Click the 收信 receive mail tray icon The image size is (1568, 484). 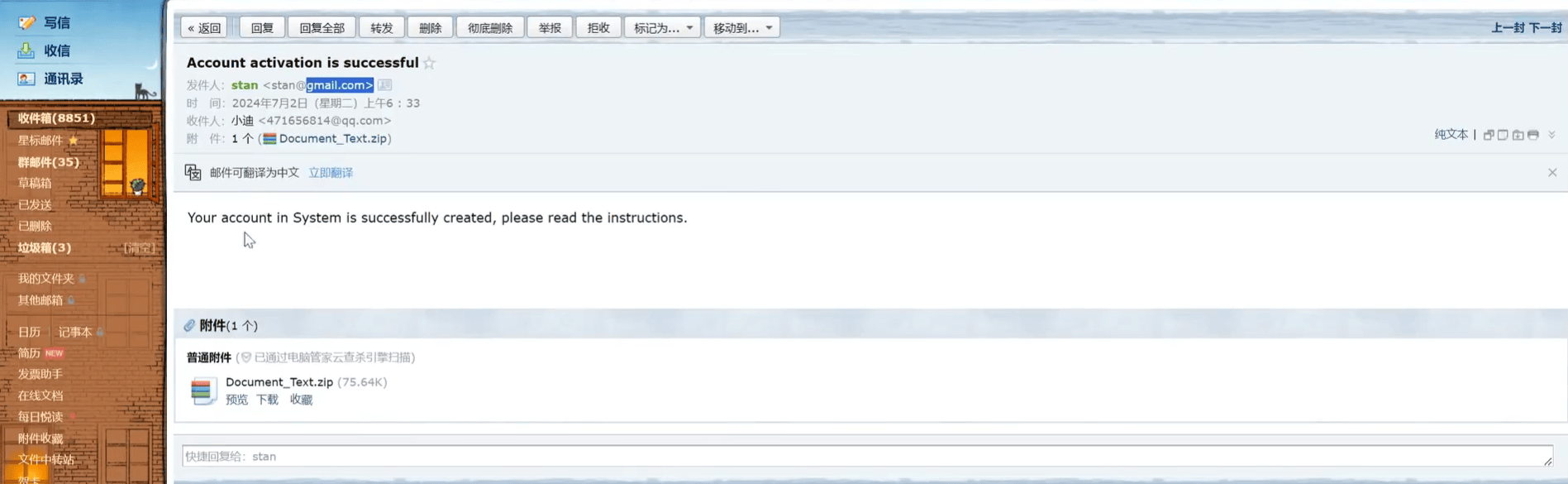pyautogui.click(x=26, y=50)
